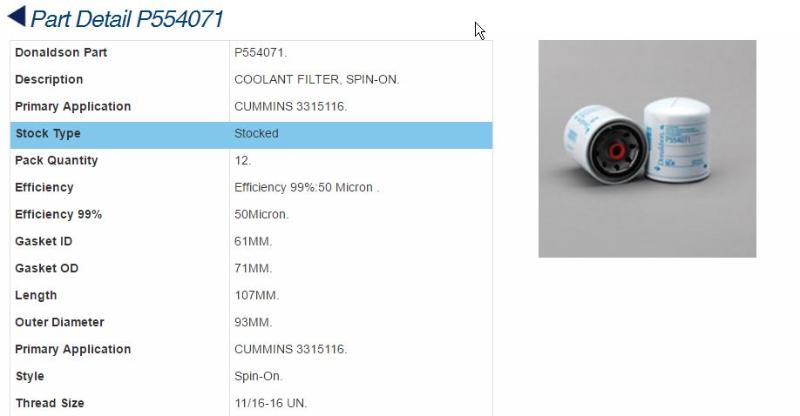Click the back arrow beside Part Detail

coord(16,16)
